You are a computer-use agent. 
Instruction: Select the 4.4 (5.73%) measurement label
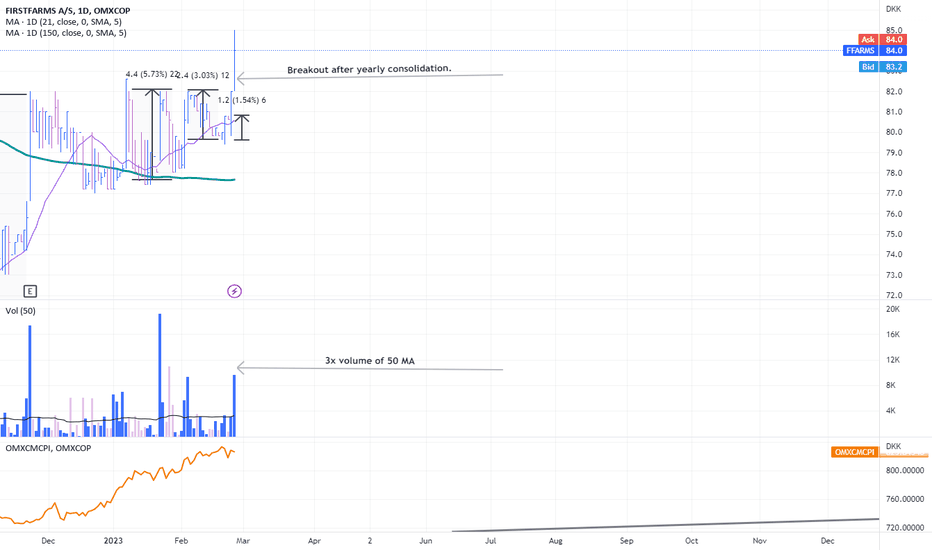(x=152, y=74)
